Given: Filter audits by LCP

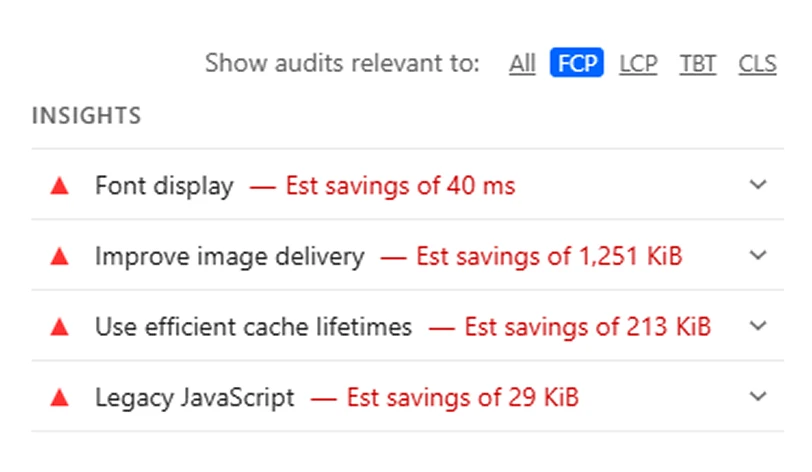Looking at the screenshot, I should (638, 64).
